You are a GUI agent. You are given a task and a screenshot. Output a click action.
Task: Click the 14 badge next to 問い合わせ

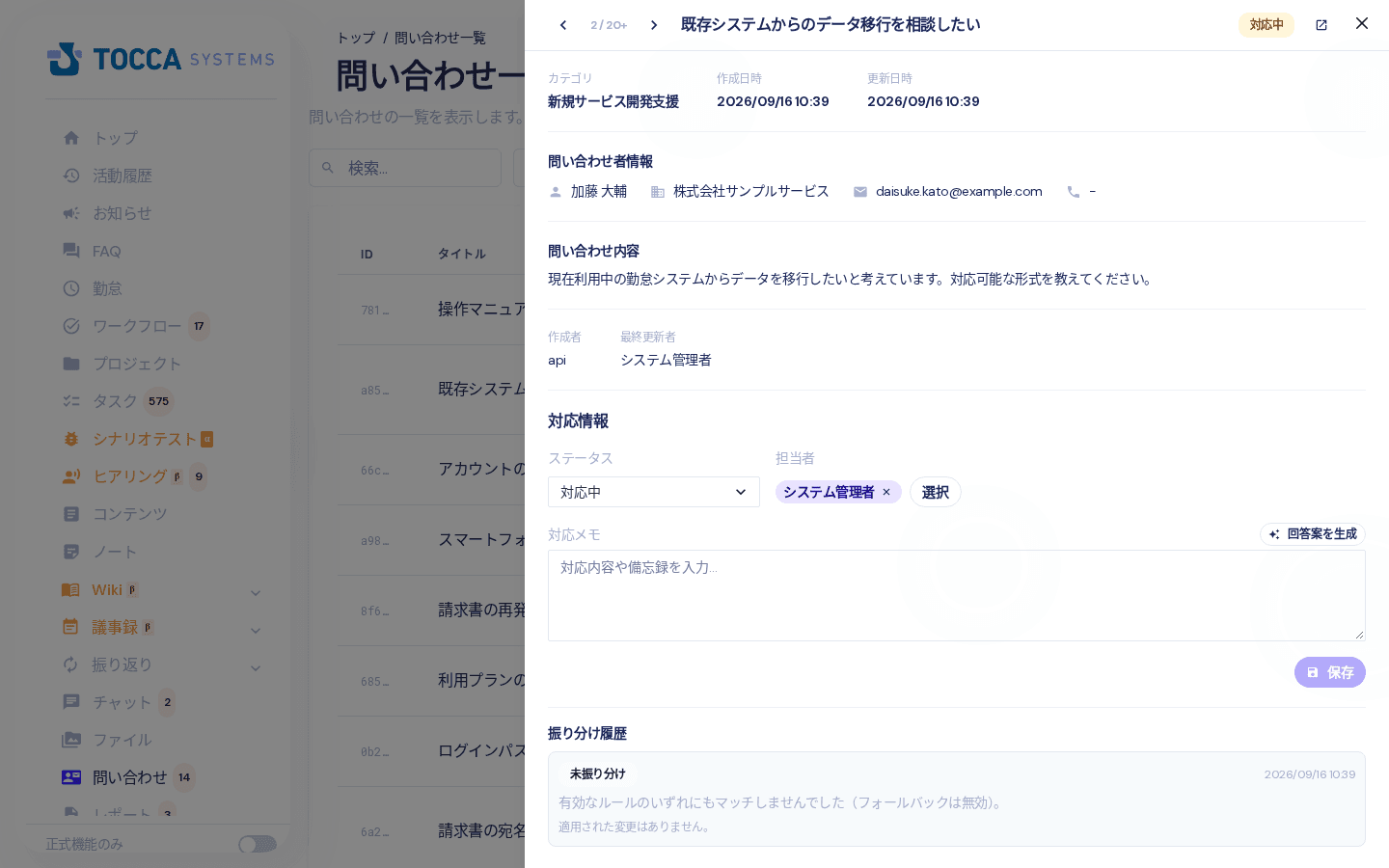point(184,777)
